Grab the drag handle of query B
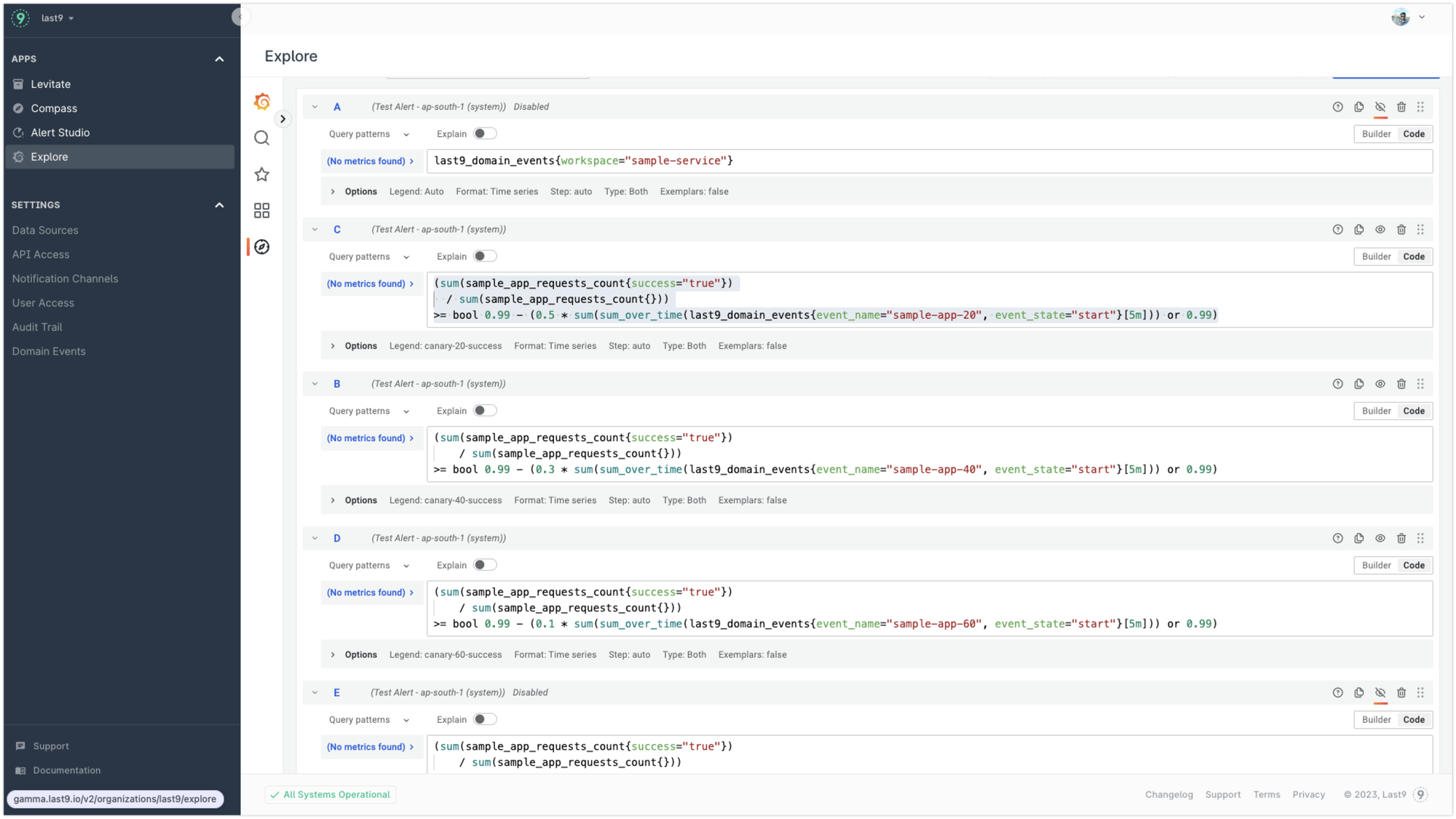This screenshot has width=1456, height=819. coord(1420,384)
